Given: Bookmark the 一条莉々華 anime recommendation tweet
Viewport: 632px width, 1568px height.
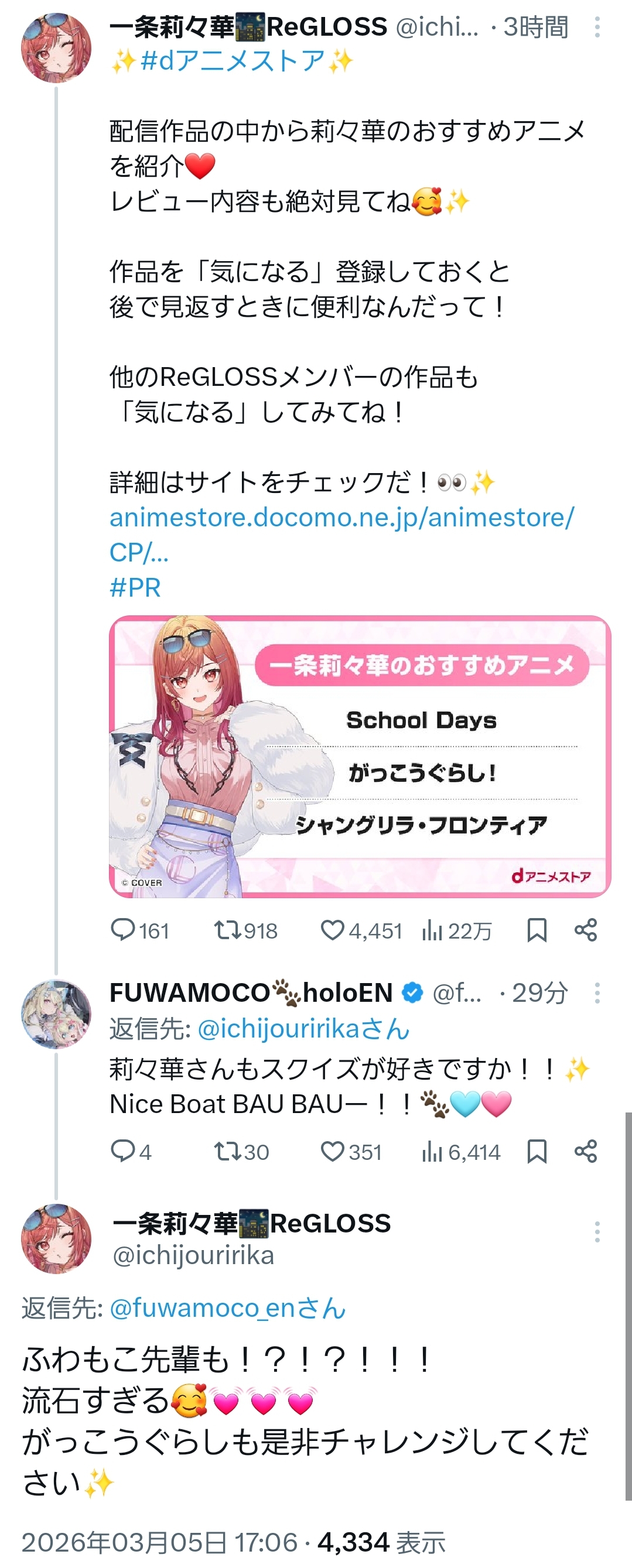Looking at the screenshot, I should 537,929.
